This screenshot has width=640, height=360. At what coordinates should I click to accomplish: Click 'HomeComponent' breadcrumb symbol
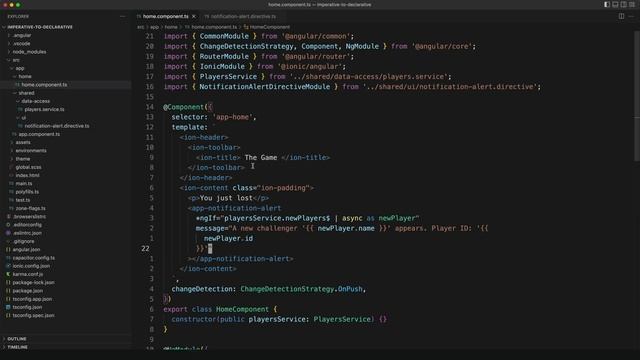(x=269, y=27)
